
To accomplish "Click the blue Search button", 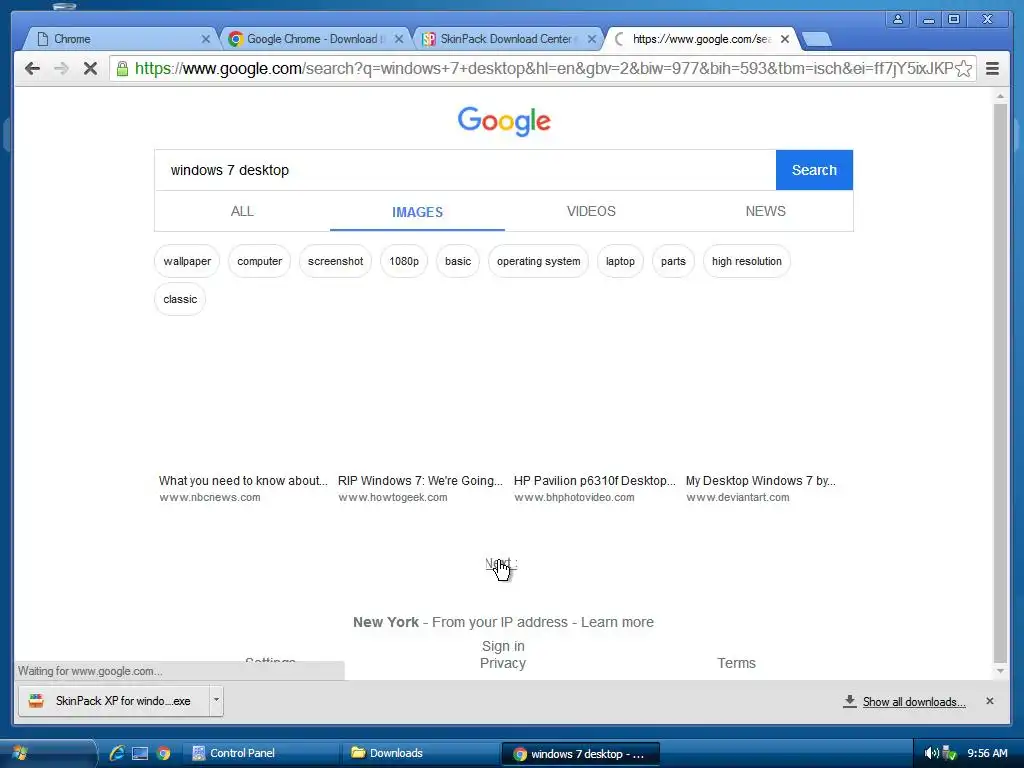I will [x=814, y=170].
